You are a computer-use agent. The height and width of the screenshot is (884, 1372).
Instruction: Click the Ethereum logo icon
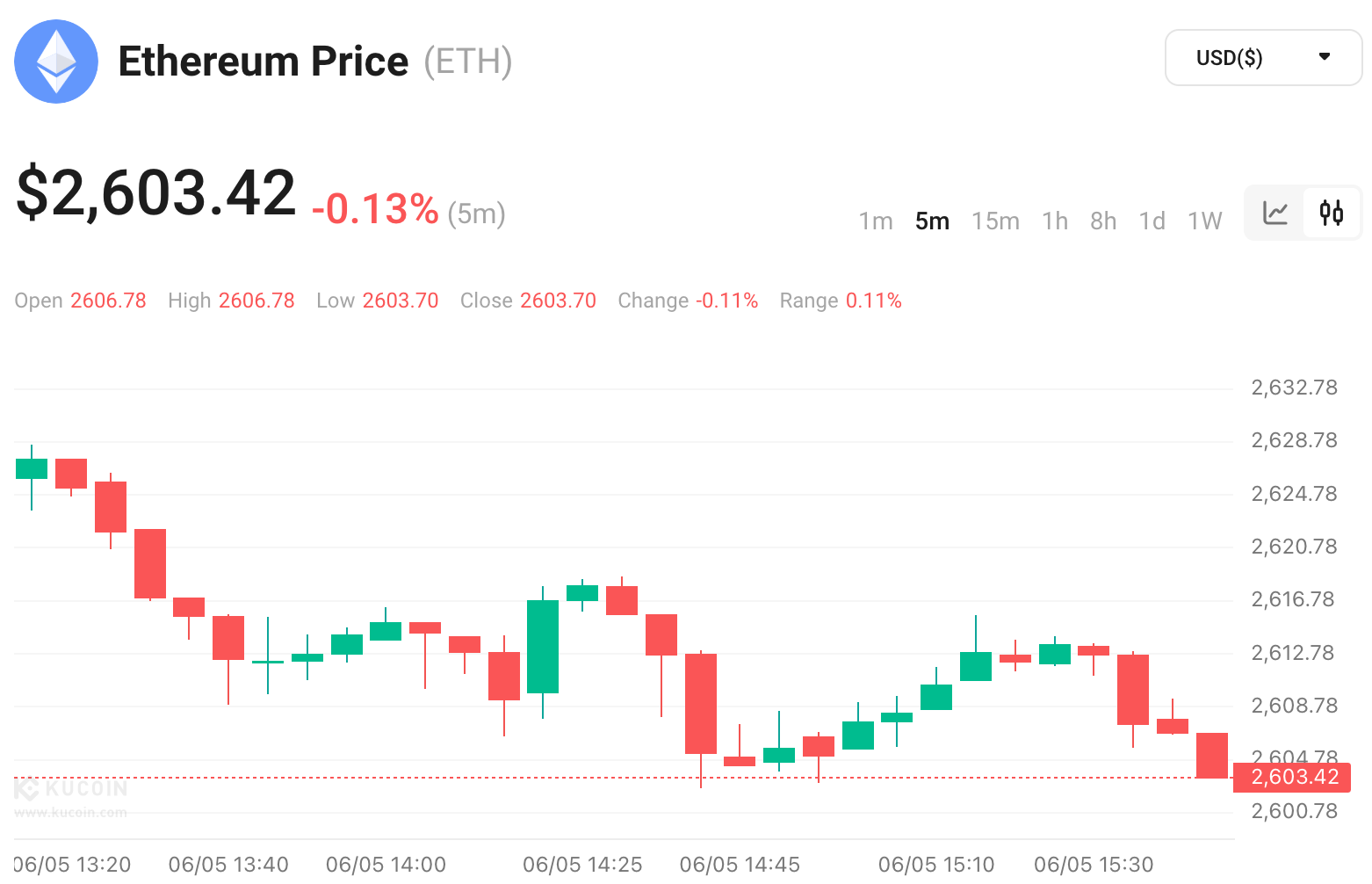tap(56, 62)
